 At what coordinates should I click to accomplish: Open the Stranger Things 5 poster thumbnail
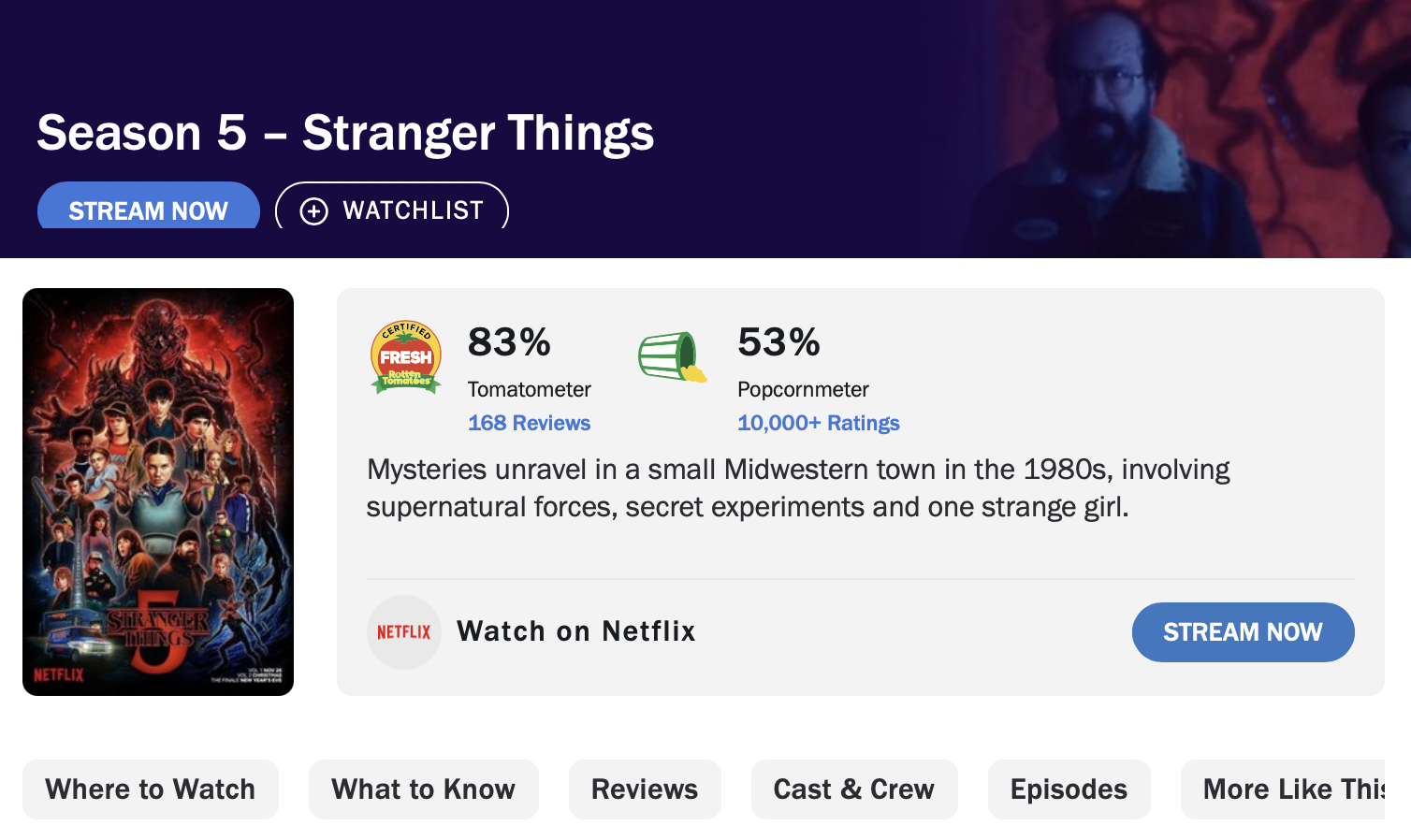[158, 492]
